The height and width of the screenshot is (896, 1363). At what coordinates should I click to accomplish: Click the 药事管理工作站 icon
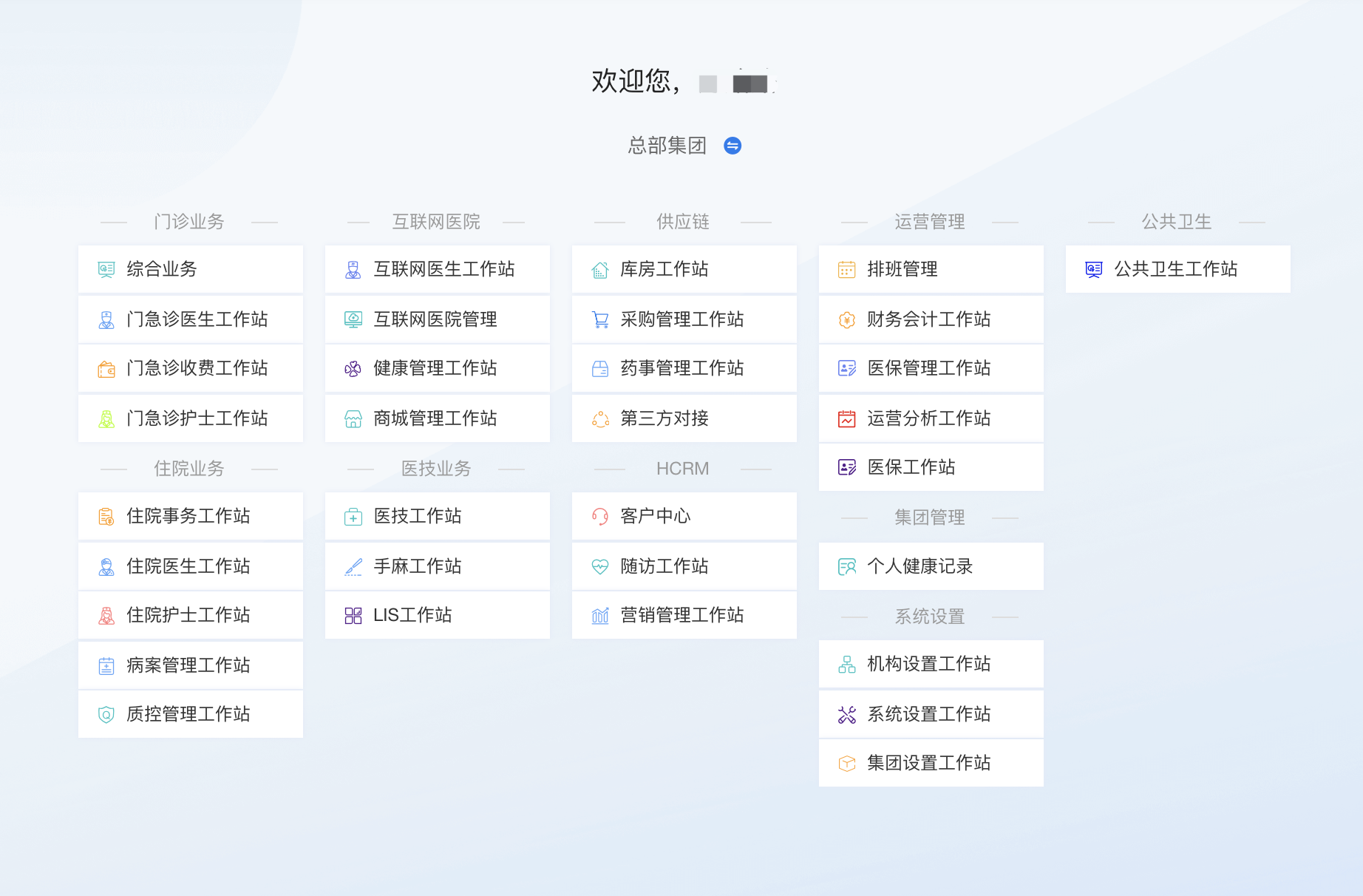coord(600,369)
